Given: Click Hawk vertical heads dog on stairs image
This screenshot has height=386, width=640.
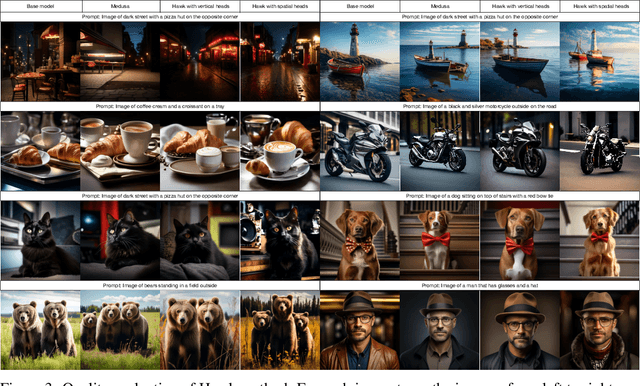Looking at the screenshot, I should pos(520,240).
